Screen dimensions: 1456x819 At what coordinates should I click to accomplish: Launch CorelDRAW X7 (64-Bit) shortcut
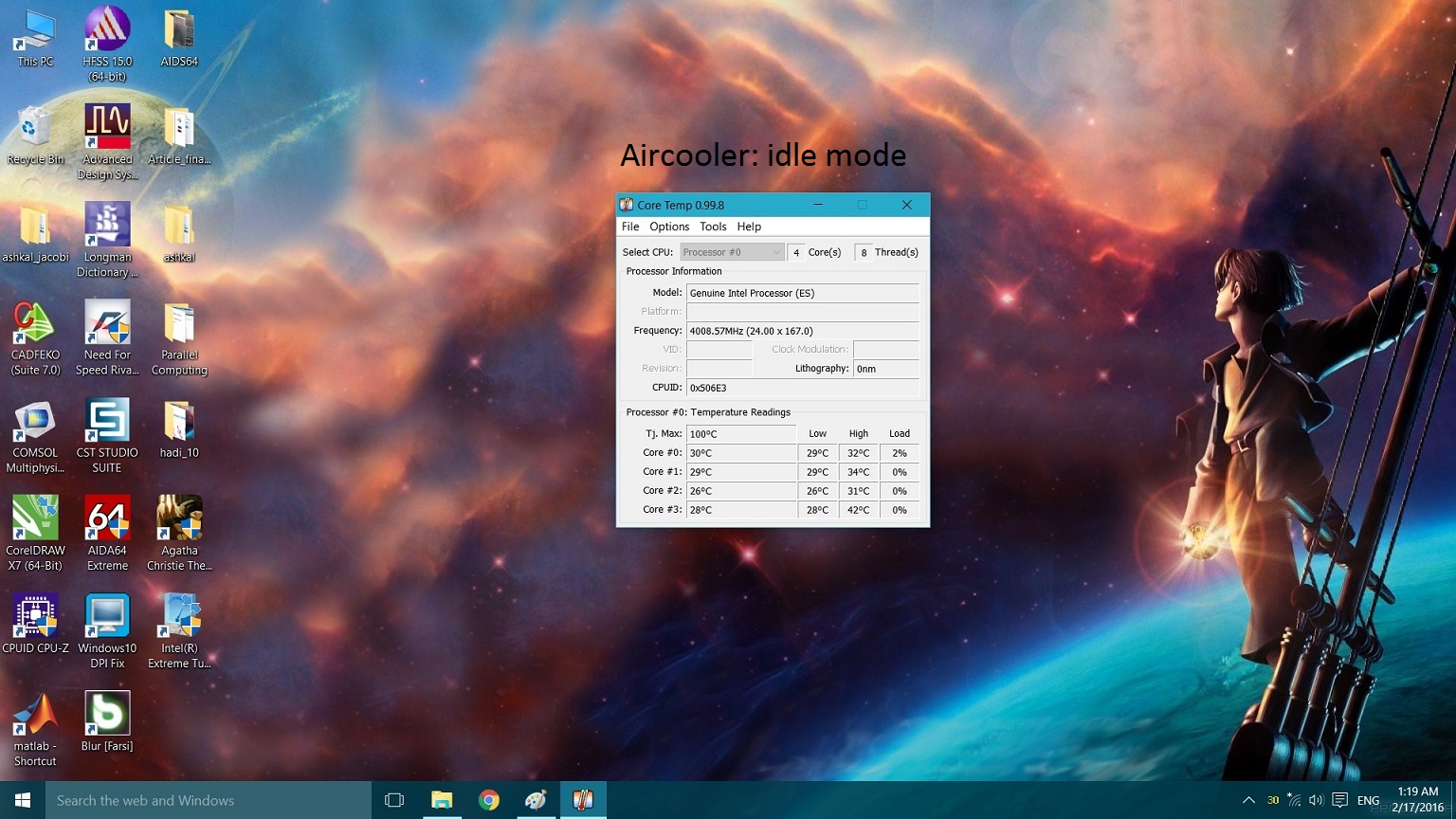[x=35, y=533]
